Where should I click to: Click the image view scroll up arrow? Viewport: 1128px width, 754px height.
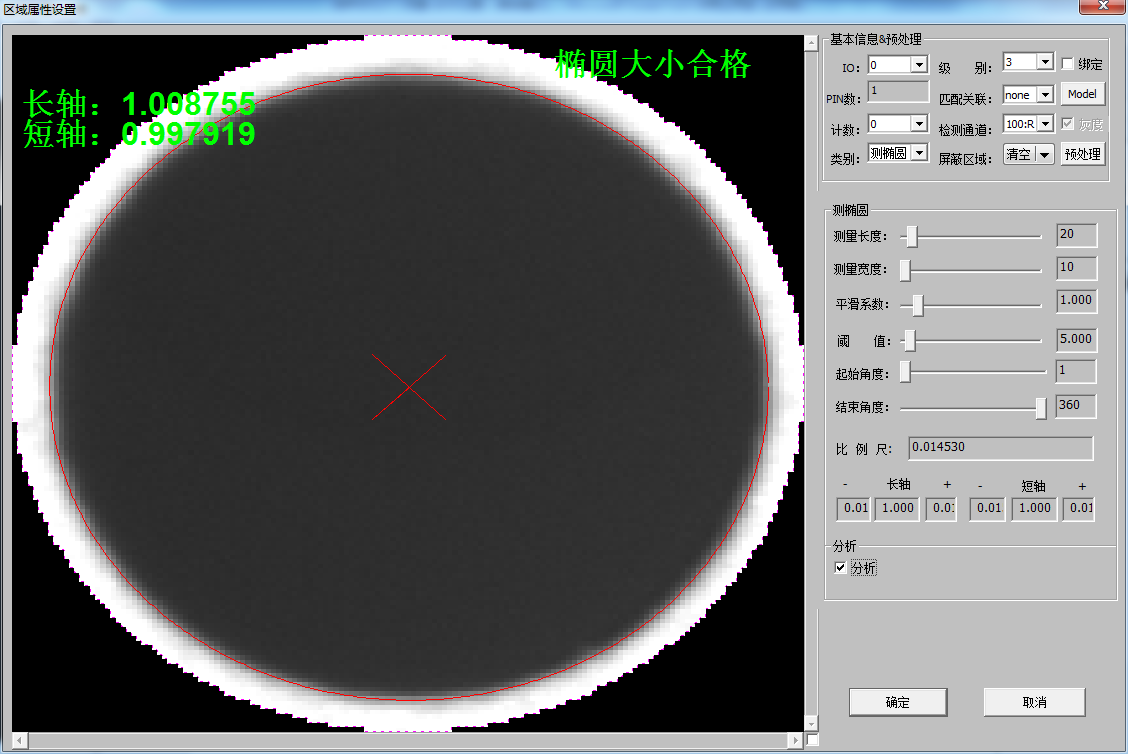pyautogui.click(x=811, y=43)
